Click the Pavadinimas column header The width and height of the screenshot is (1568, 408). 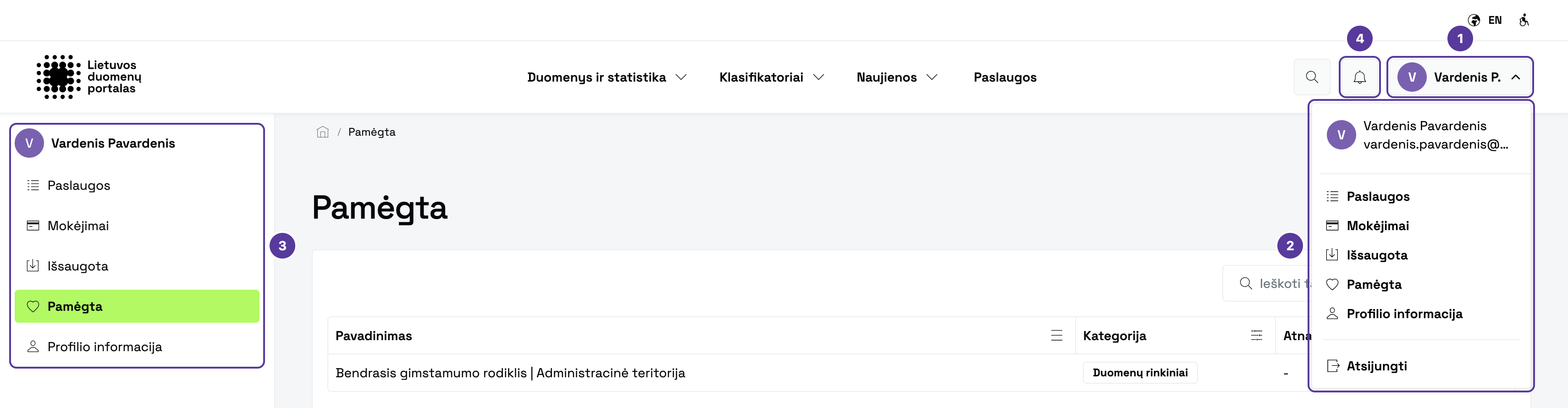coord(374,336)
